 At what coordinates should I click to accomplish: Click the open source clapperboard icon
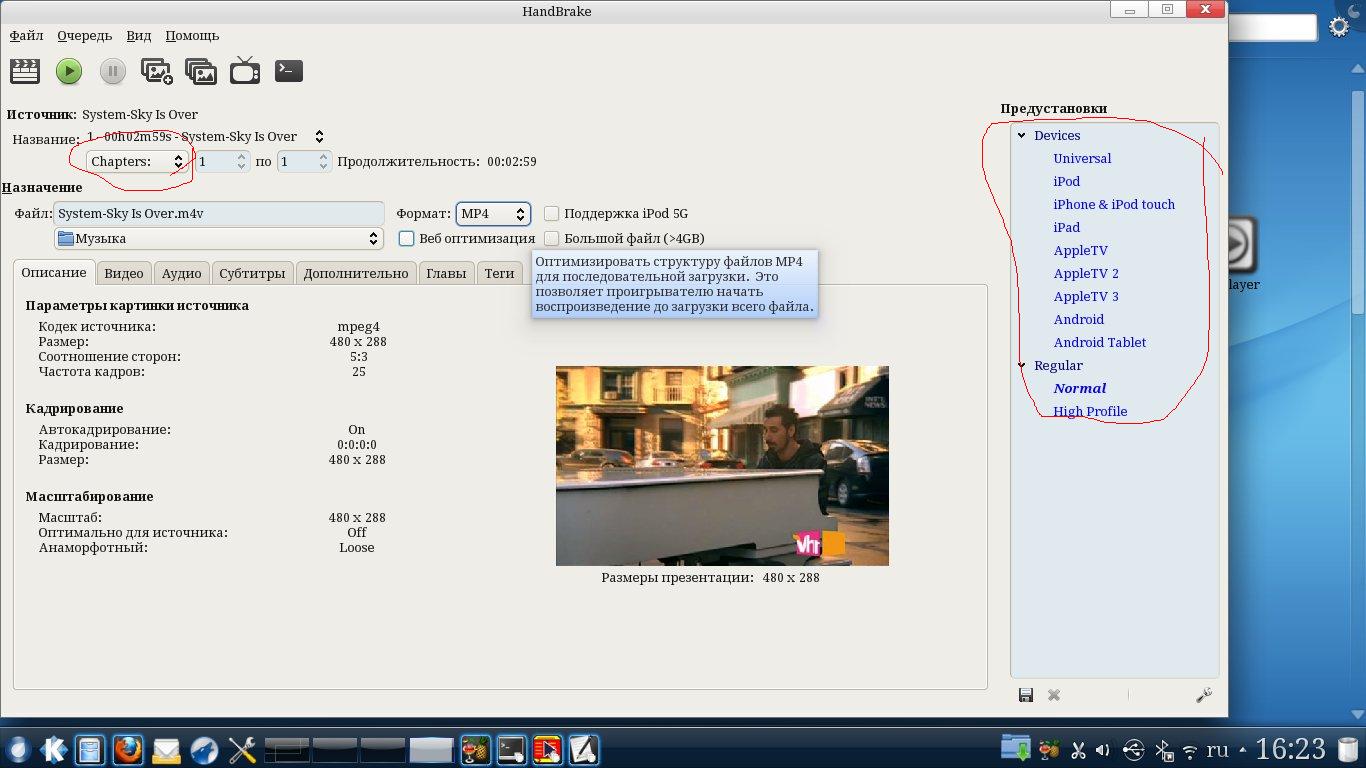(x=25, y=71)
